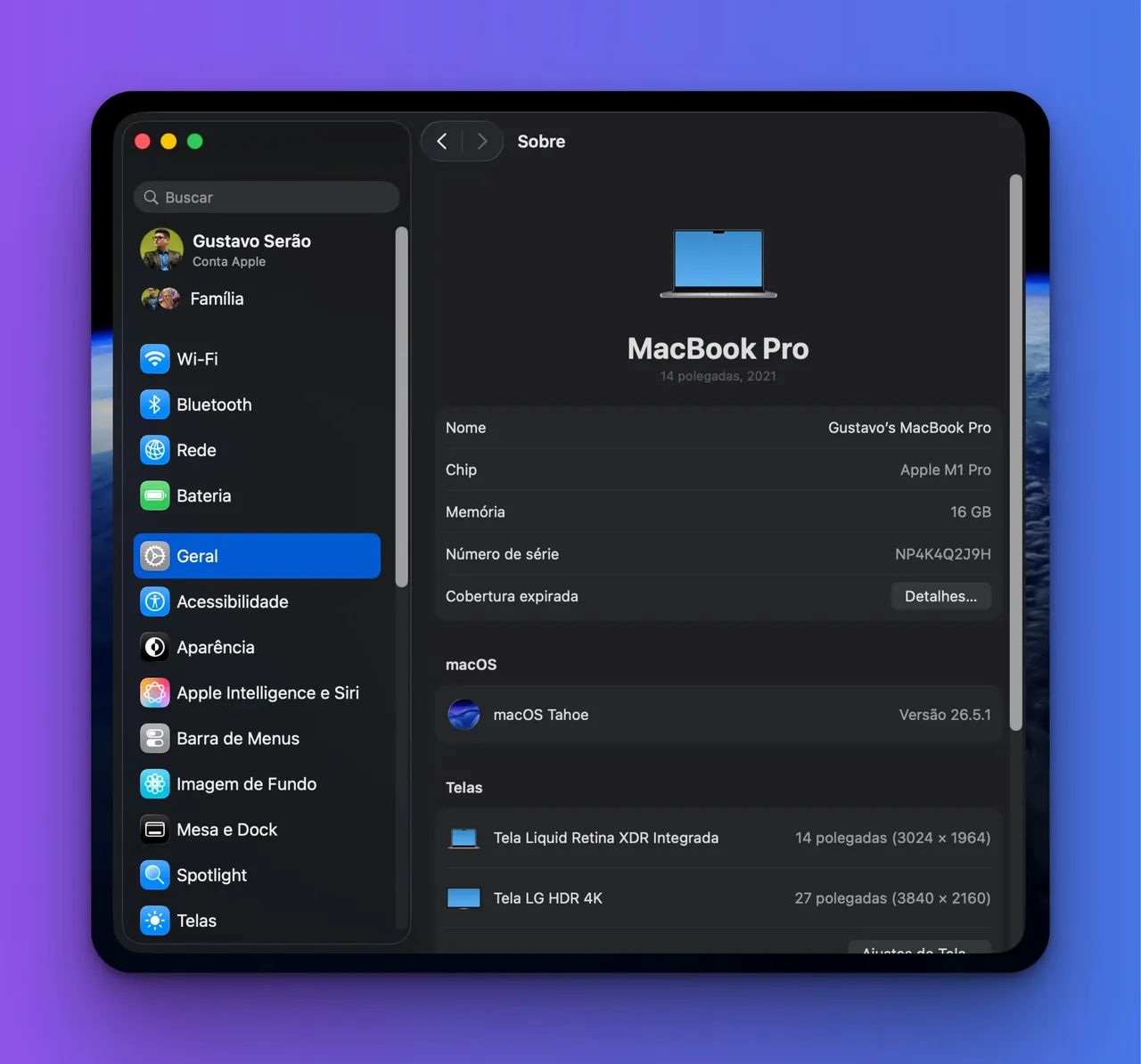Viewport: 1141px width, 1064px height.
Task: Click the Geral gear icon
Action: point(155,556)
